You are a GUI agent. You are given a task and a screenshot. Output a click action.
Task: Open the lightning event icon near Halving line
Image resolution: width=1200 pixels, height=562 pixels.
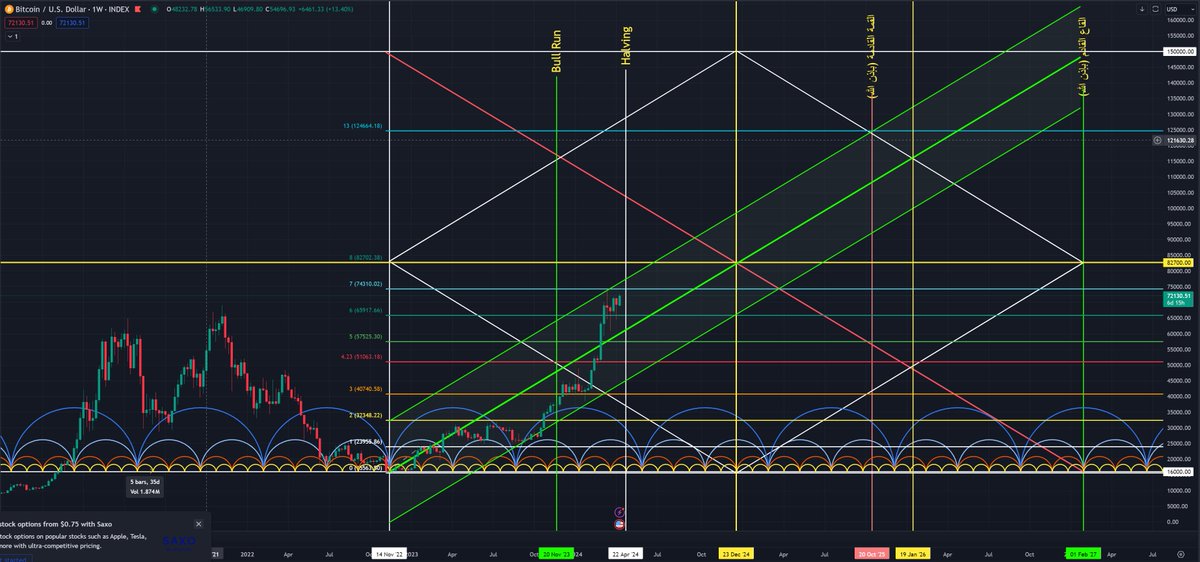620,511
